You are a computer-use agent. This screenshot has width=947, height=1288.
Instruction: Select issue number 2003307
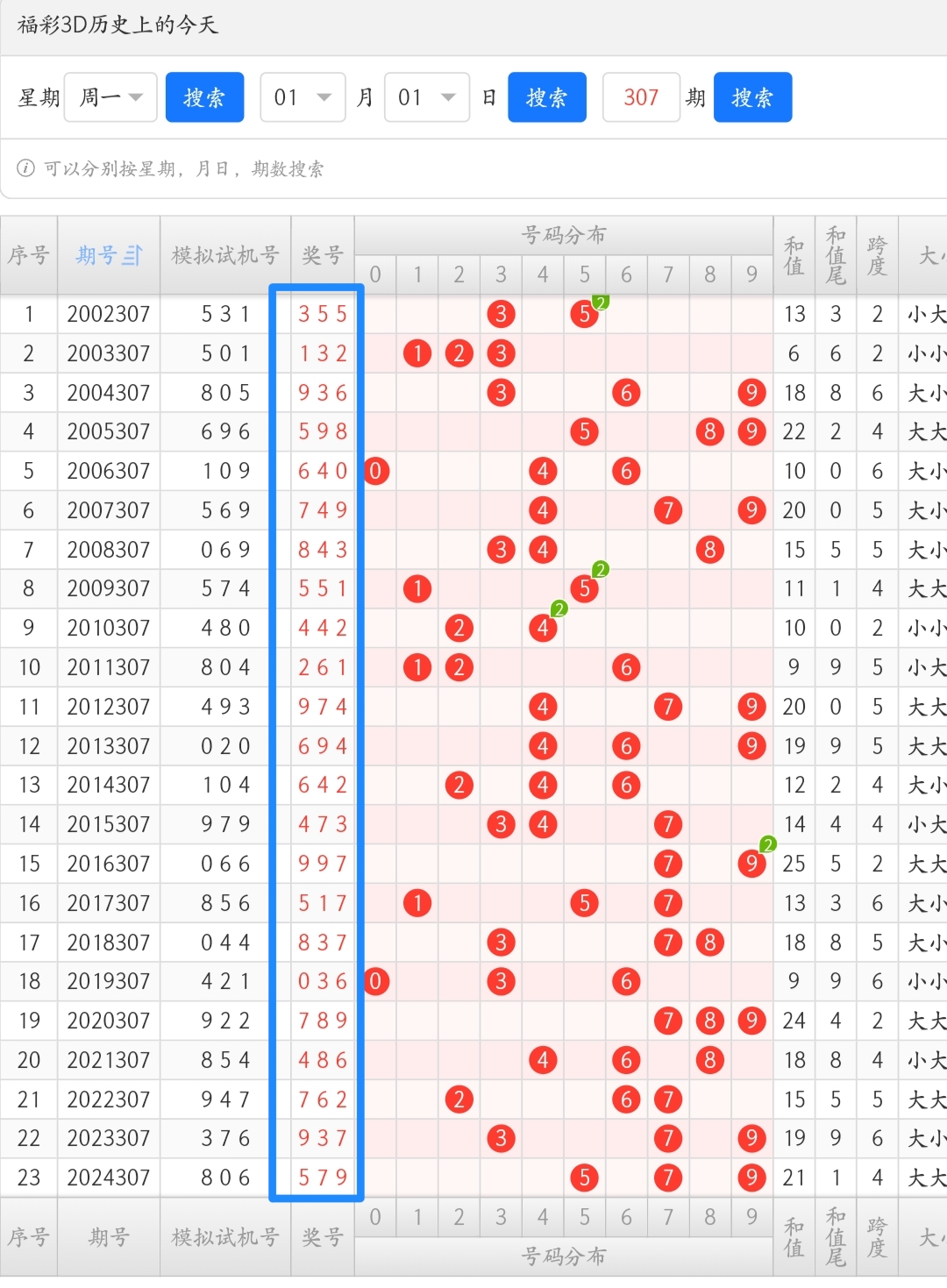(x=109, y=353)
